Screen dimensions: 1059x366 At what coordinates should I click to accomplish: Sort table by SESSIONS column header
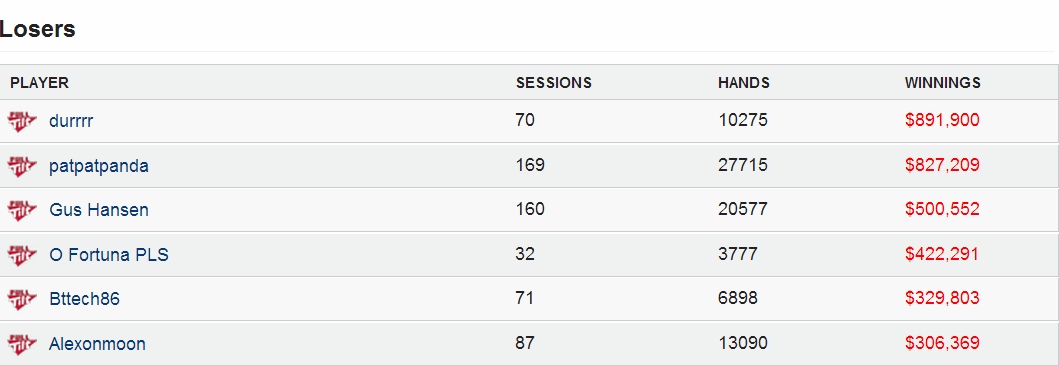coord(554,83)
